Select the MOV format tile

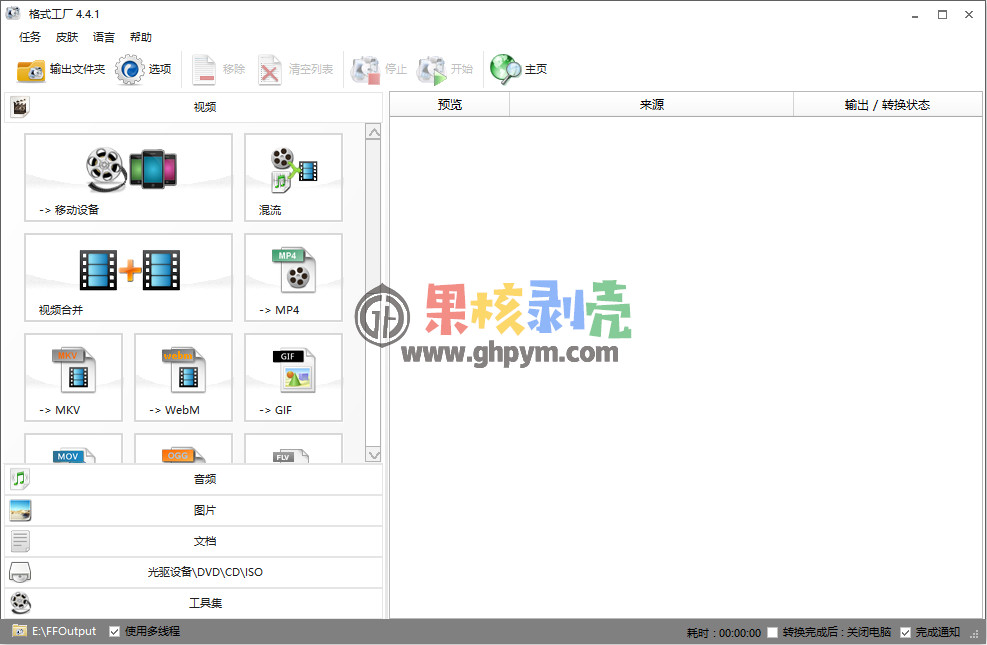tap(74, 449)
